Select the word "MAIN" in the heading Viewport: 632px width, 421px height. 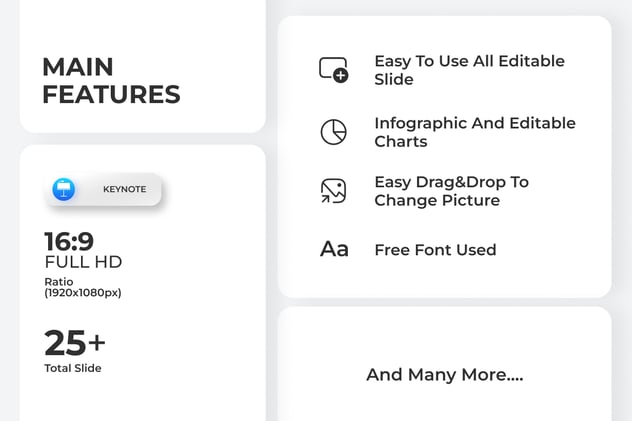pos(78,68)
